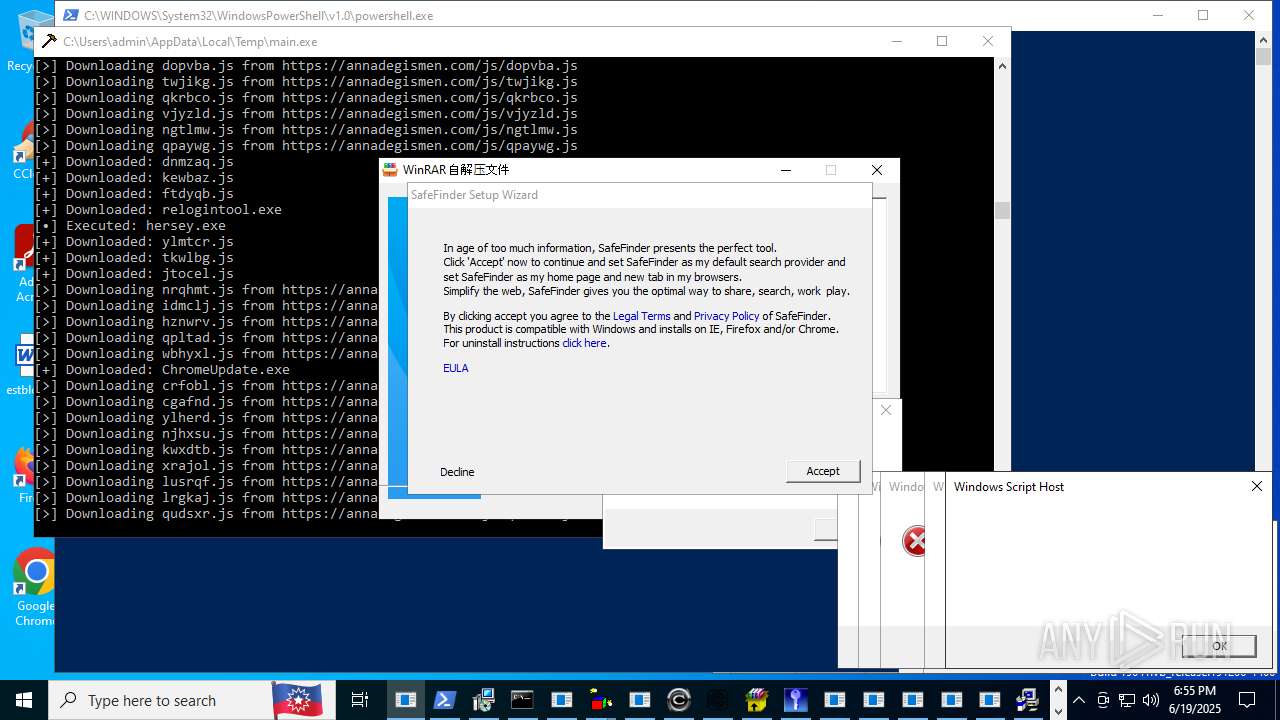
Task: Open the Windows Start menu
Action: pyautogui.click(x=23, y=700)
